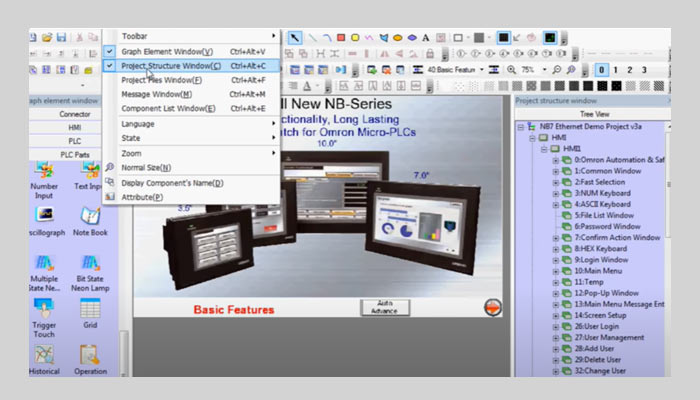The image size is (700, 400).
Task: Select the Note Book component
Action: [90, 221]
